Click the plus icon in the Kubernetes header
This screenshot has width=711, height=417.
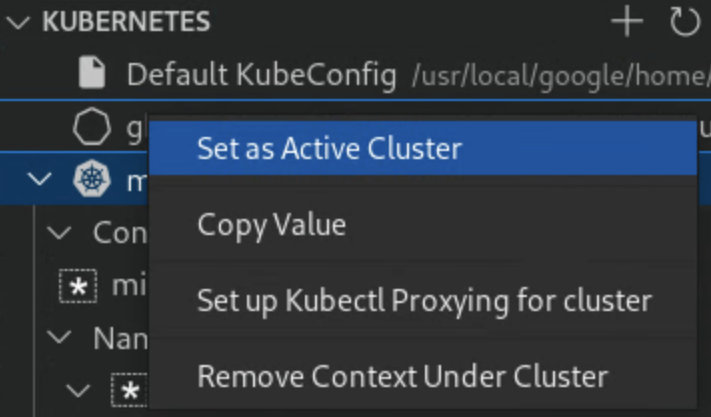[627, 22]
